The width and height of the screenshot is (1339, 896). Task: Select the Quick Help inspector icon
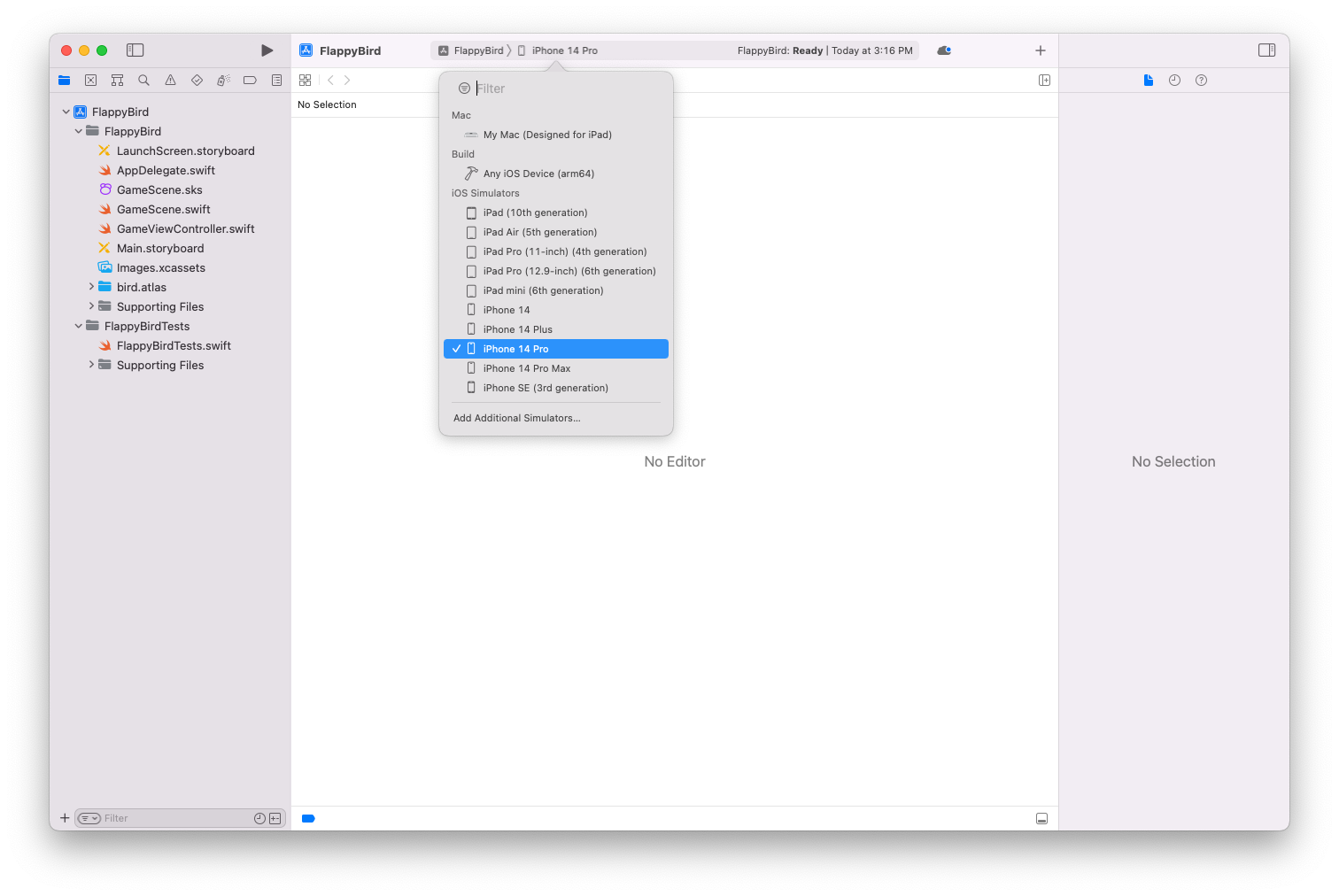[1201, 81]
